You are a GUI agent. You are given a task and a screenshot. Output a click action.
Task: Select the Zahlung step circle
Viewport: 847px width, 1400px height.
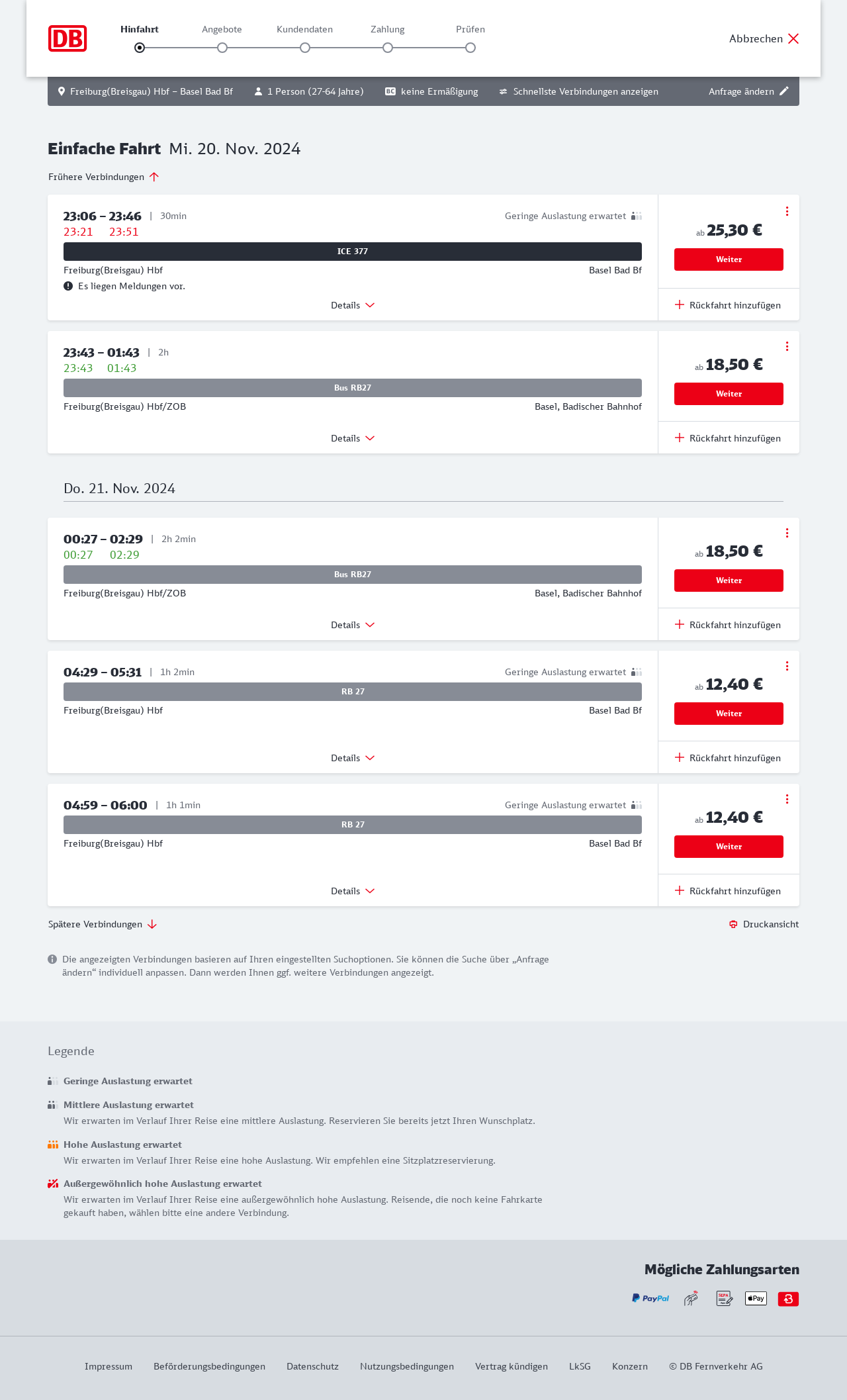(388, 48)
